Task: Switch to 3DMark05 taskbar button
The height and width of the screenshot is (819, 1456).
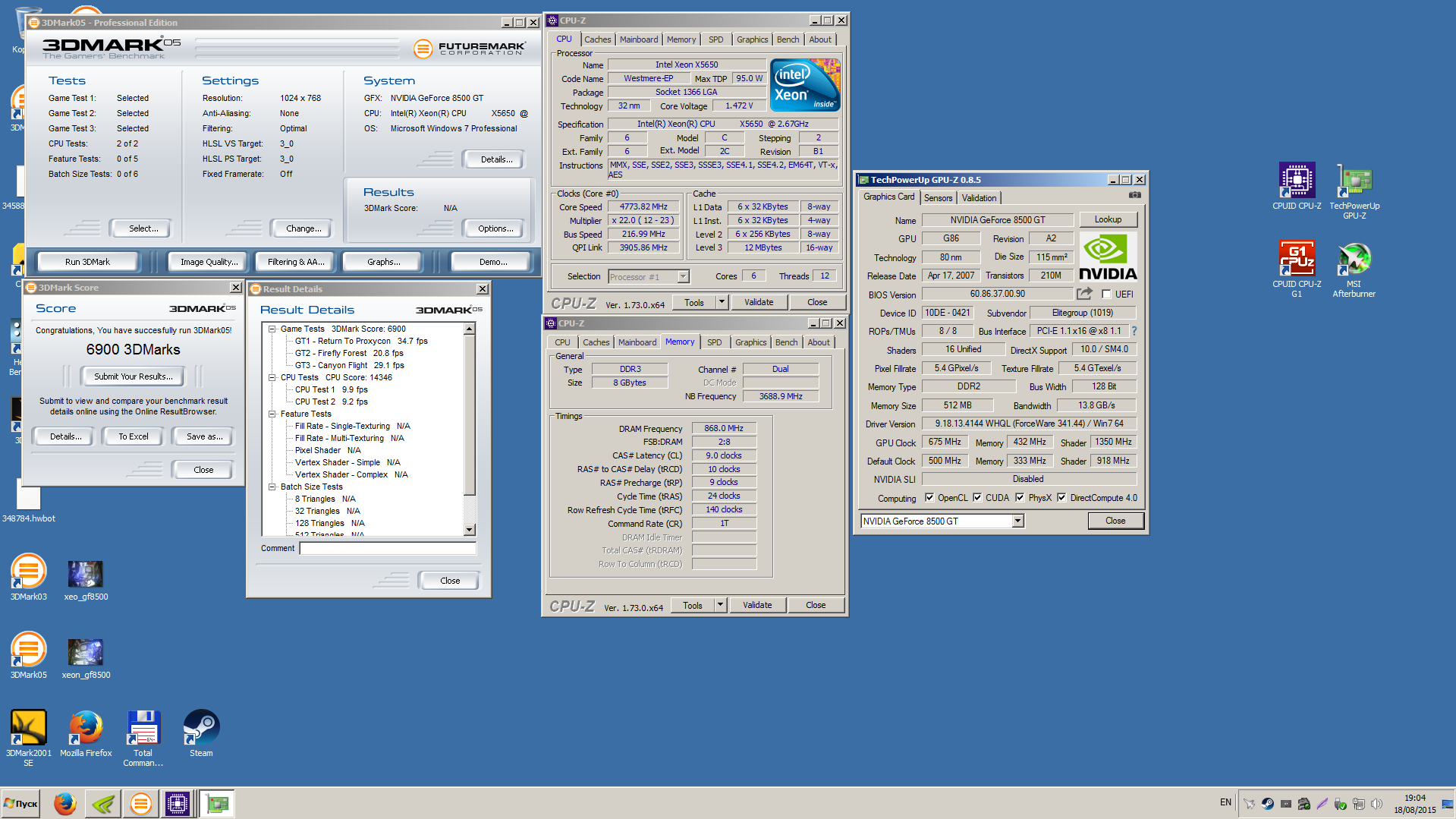Action: (x=141, y=803)
